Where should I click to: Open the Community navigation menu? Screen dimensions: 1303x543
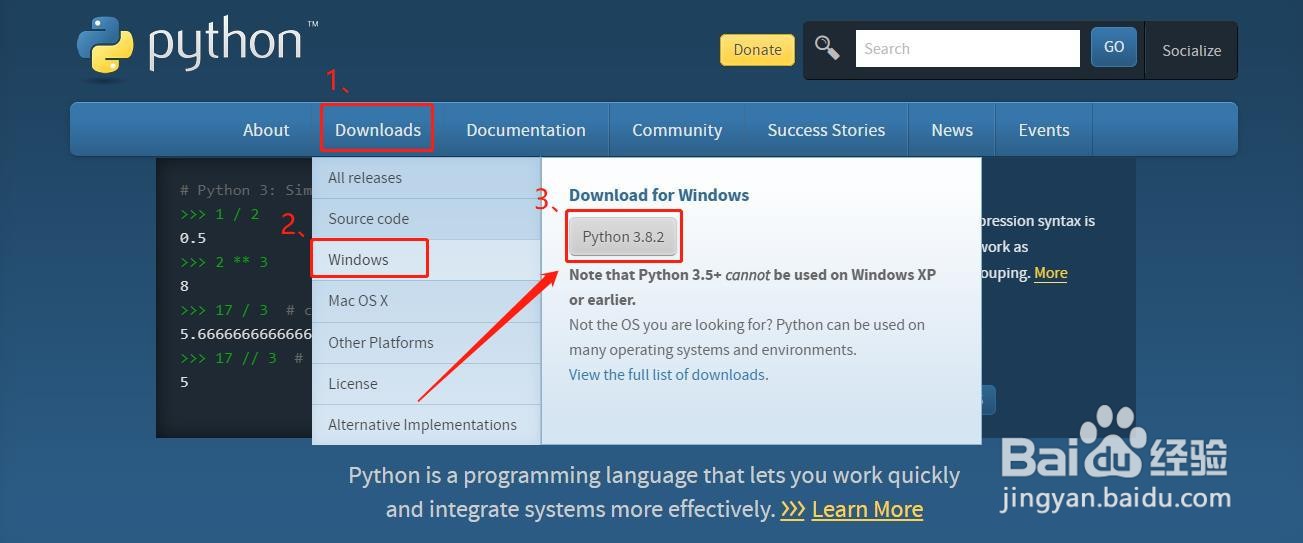[677, 130]
